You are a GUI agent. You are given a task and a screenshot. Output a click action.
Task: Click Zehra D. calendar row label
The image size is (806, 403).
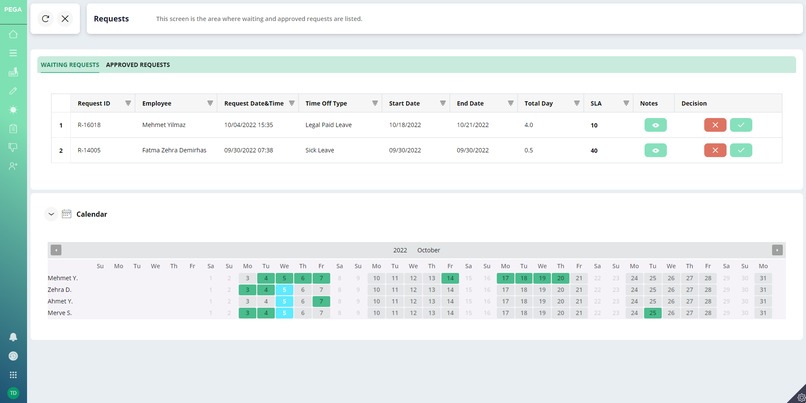60,290
